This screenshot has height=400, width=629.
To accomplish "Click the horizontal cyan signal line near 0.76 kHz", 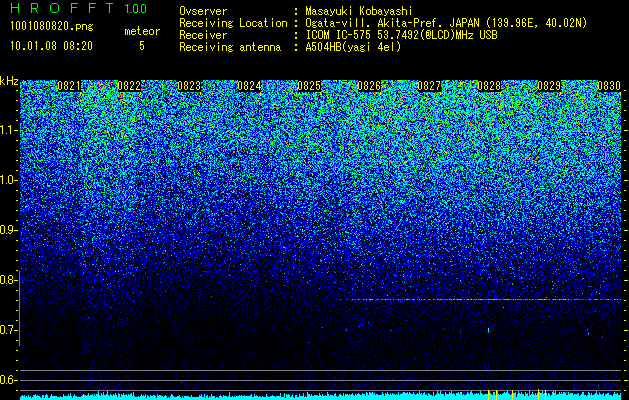I will pos(480,299).
